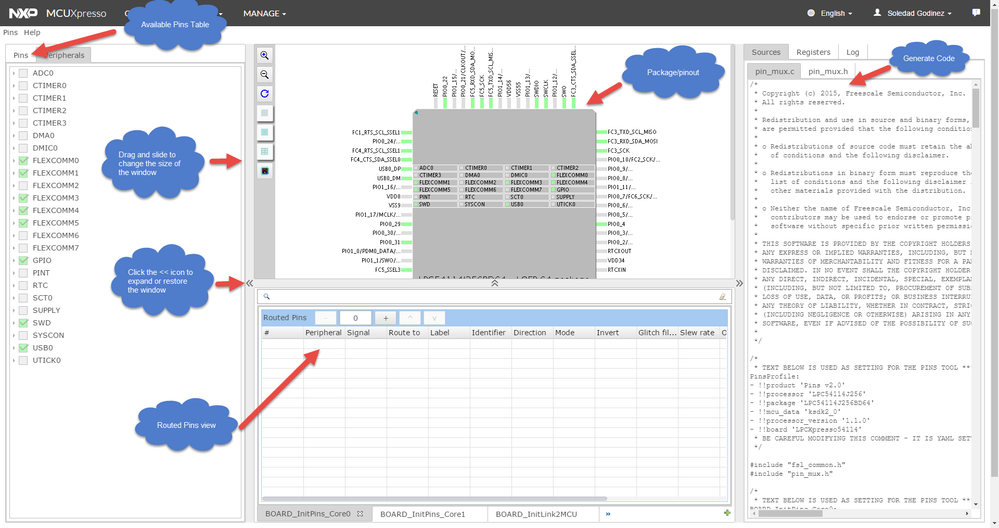The image size is (999, 528).
Task: Expand the CTIMER1 tree node
Action: pyautogui.click(x=13, y=98)
